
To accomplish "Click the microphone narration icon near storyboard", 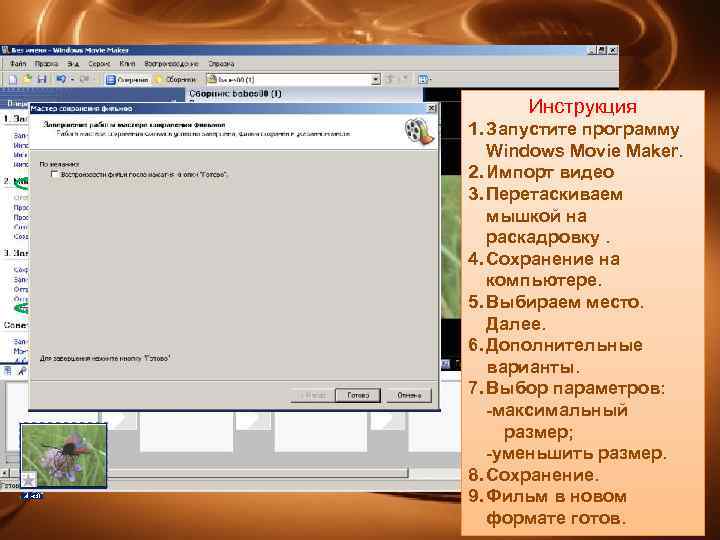I will point(22,371).
